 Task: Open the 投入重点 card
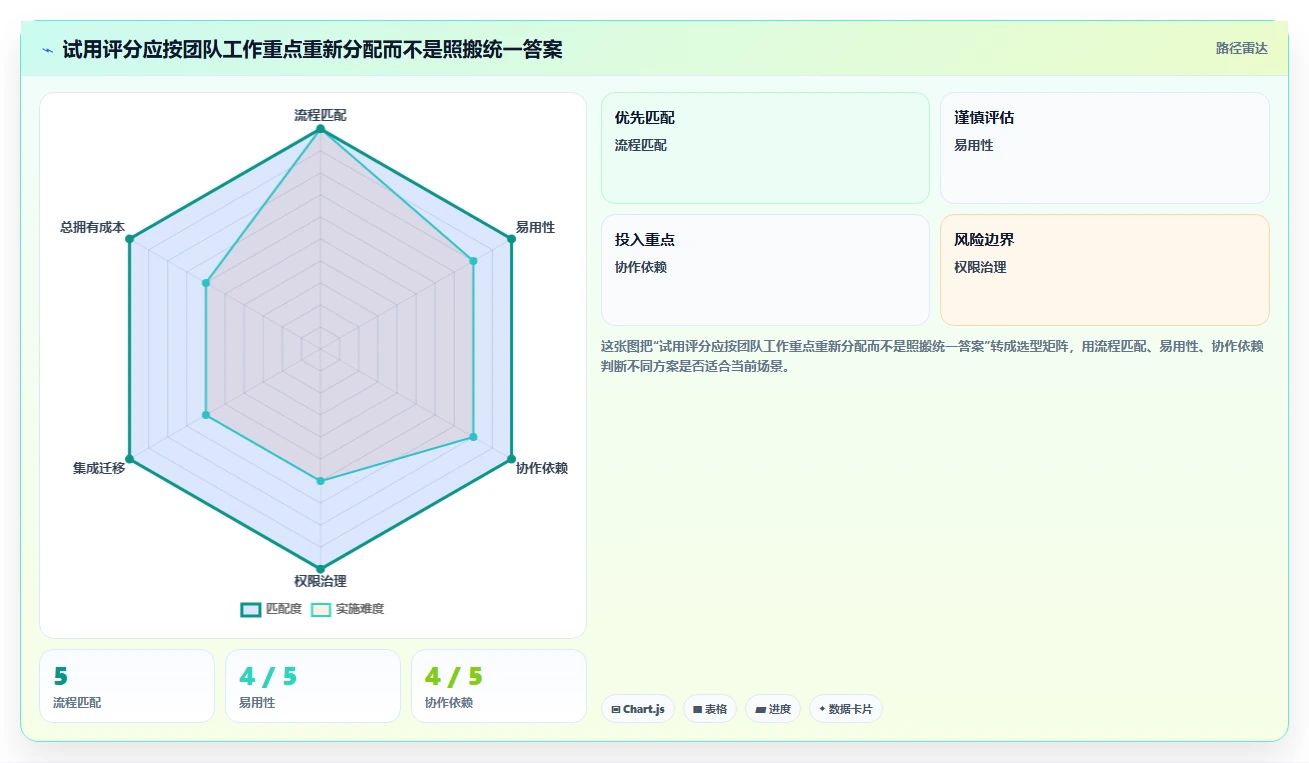[765, 270]
